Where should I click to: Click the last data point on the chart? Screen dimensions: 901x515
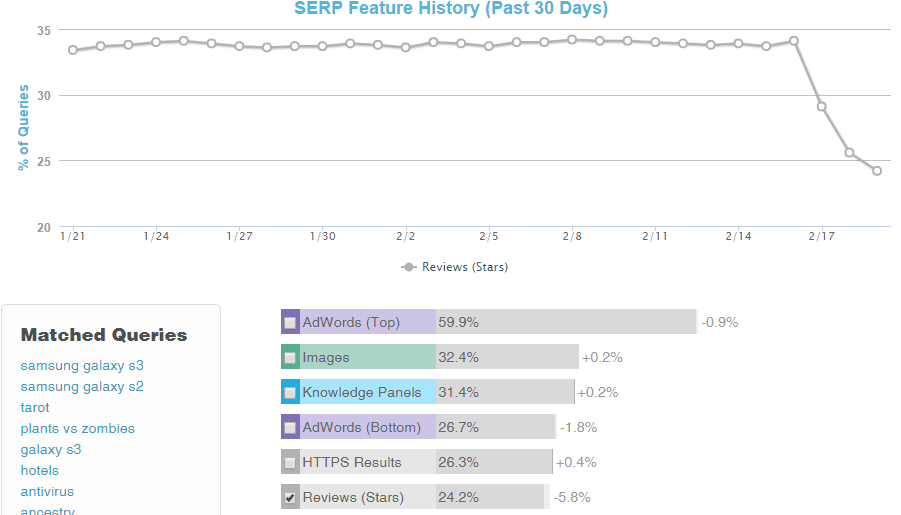coord(877,171)
